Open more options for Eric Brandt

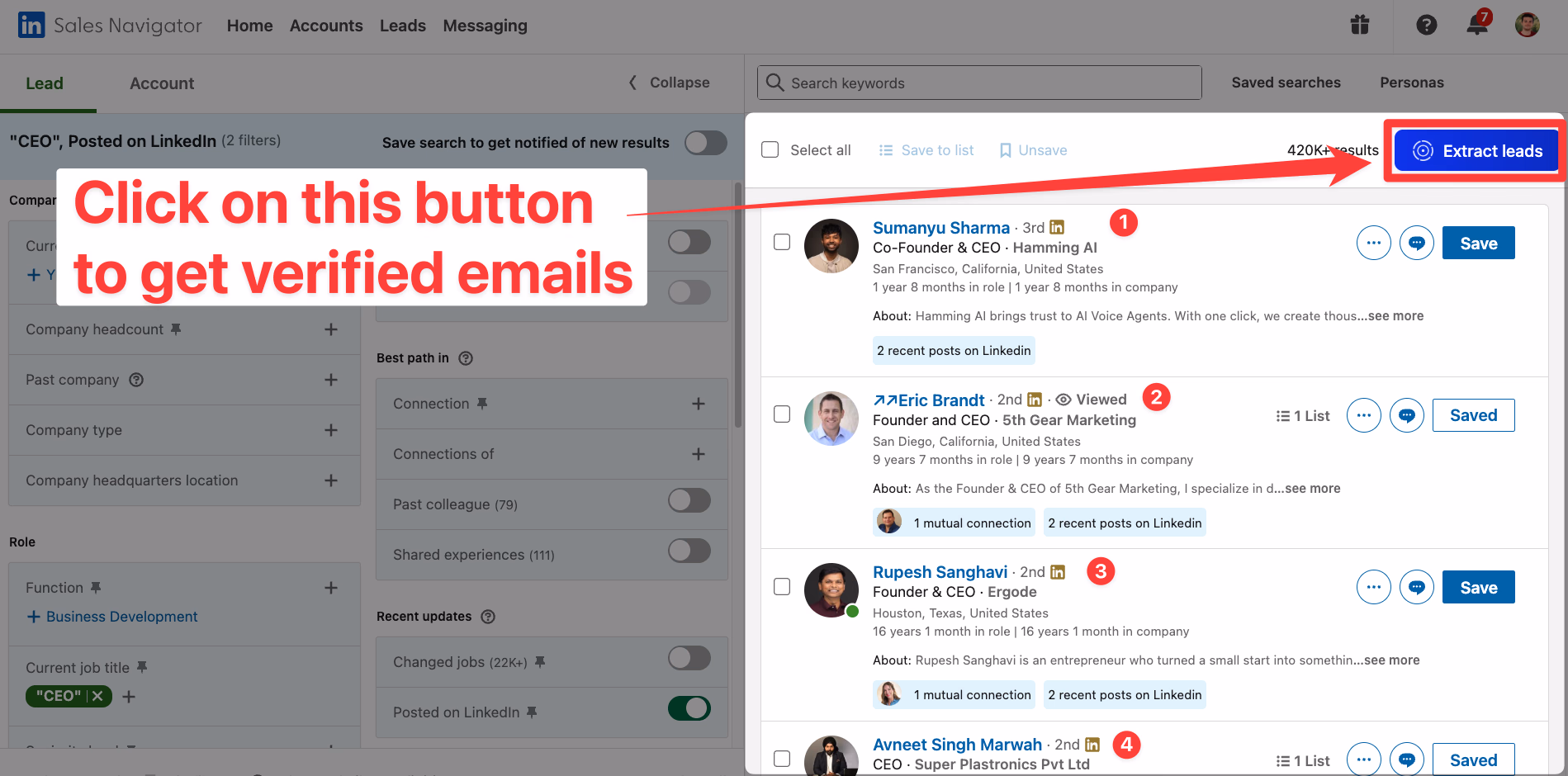[x=1364, y=415]
